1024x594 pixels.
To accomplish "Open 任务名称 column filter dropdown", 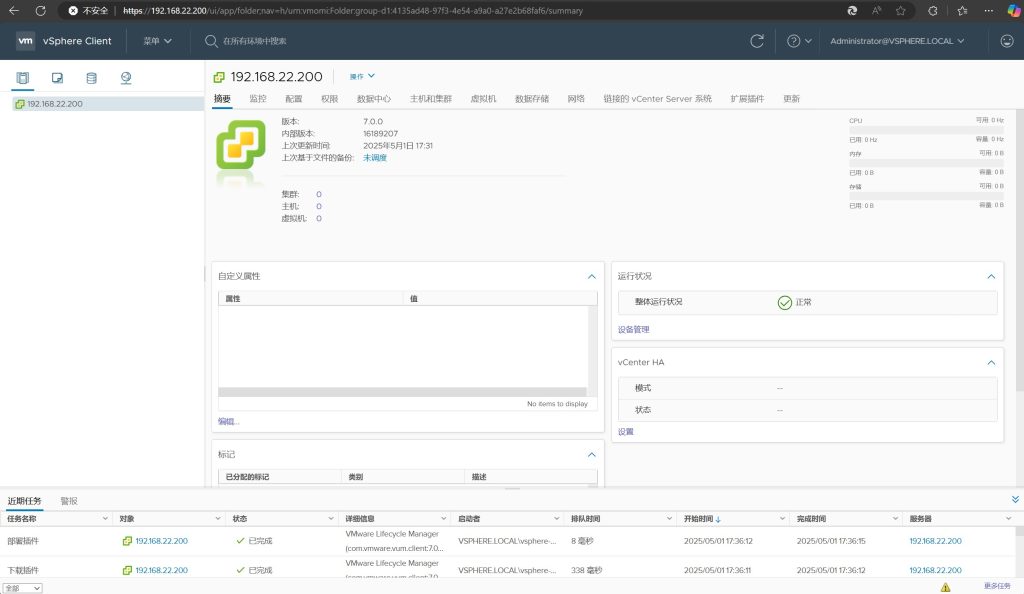I will tap(105, 519).
